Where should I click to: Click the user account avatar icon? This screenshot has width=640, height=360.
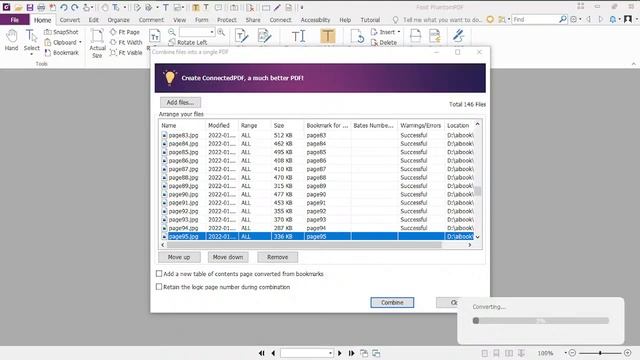coord(628,19)
